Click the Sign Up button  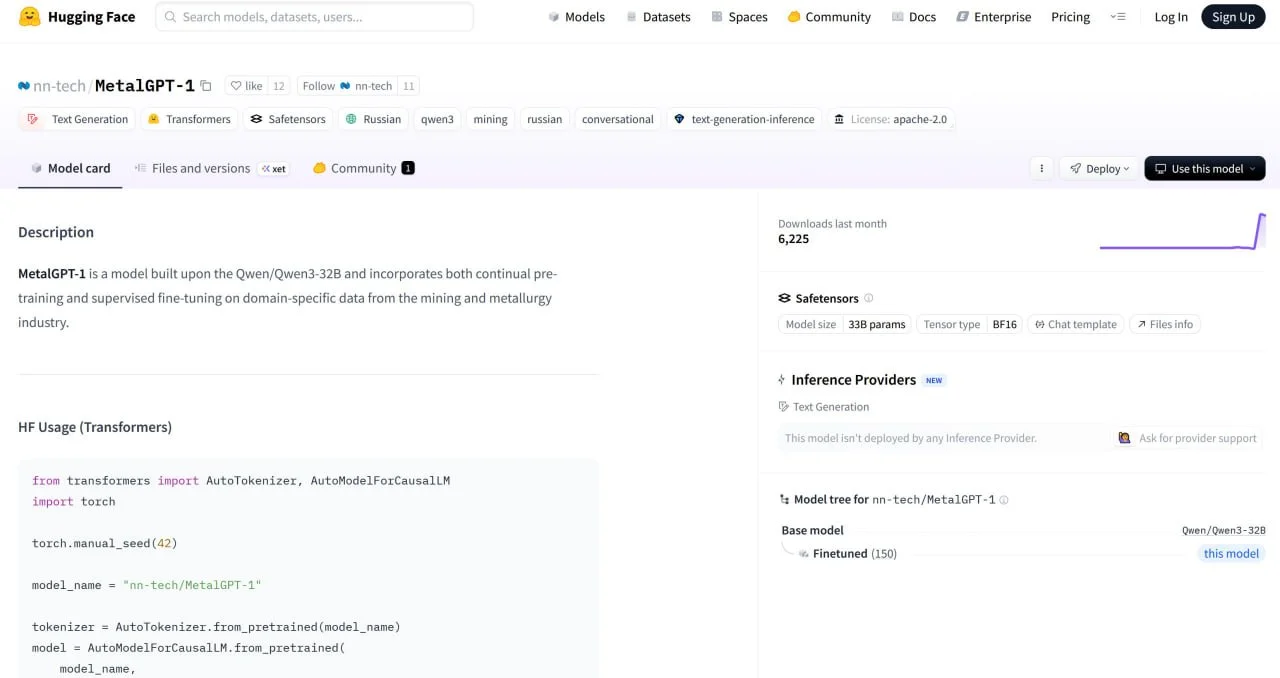tap(1232, 17)
